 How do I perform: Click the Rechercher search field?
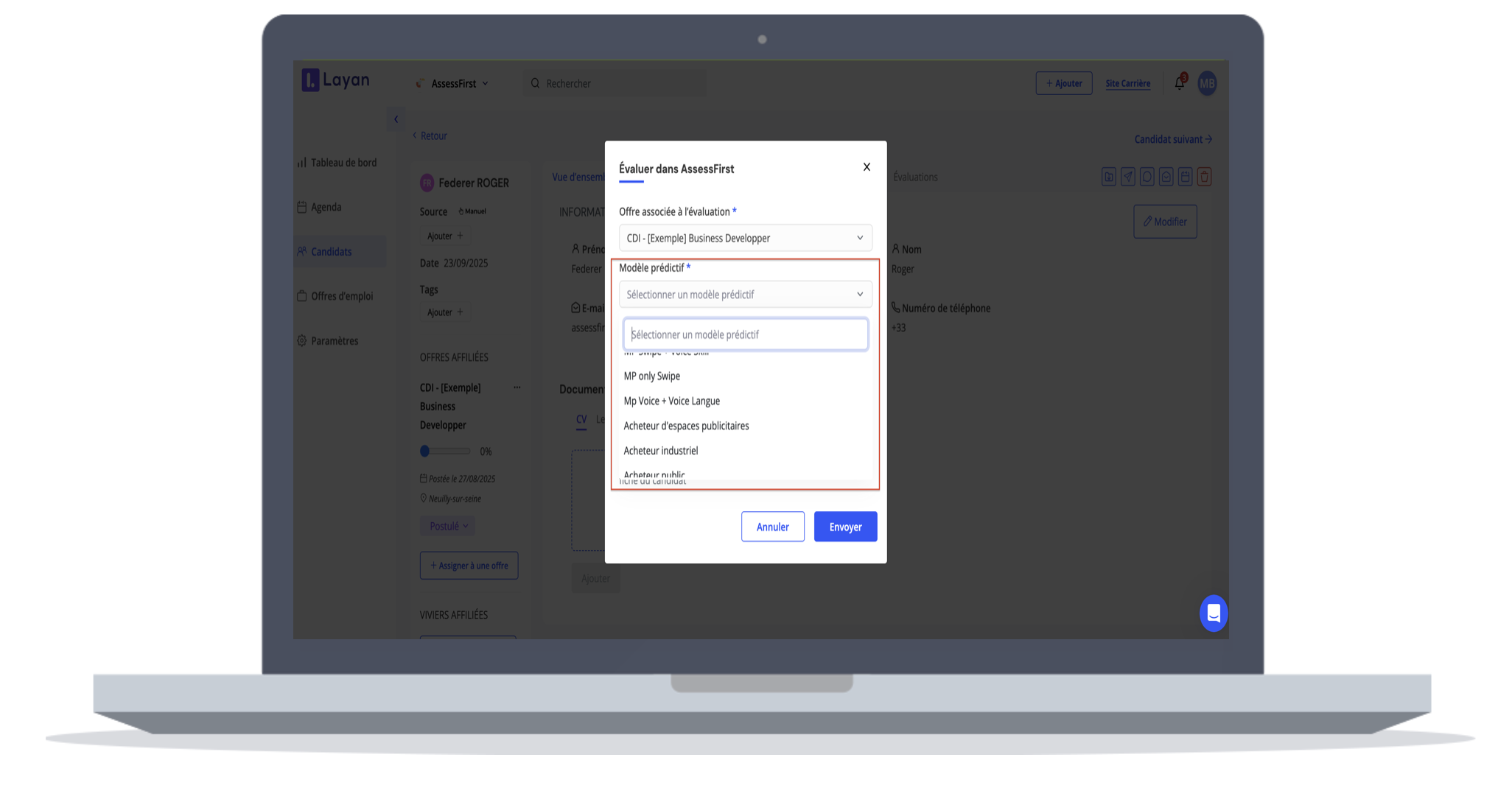[x=615, y=84]
